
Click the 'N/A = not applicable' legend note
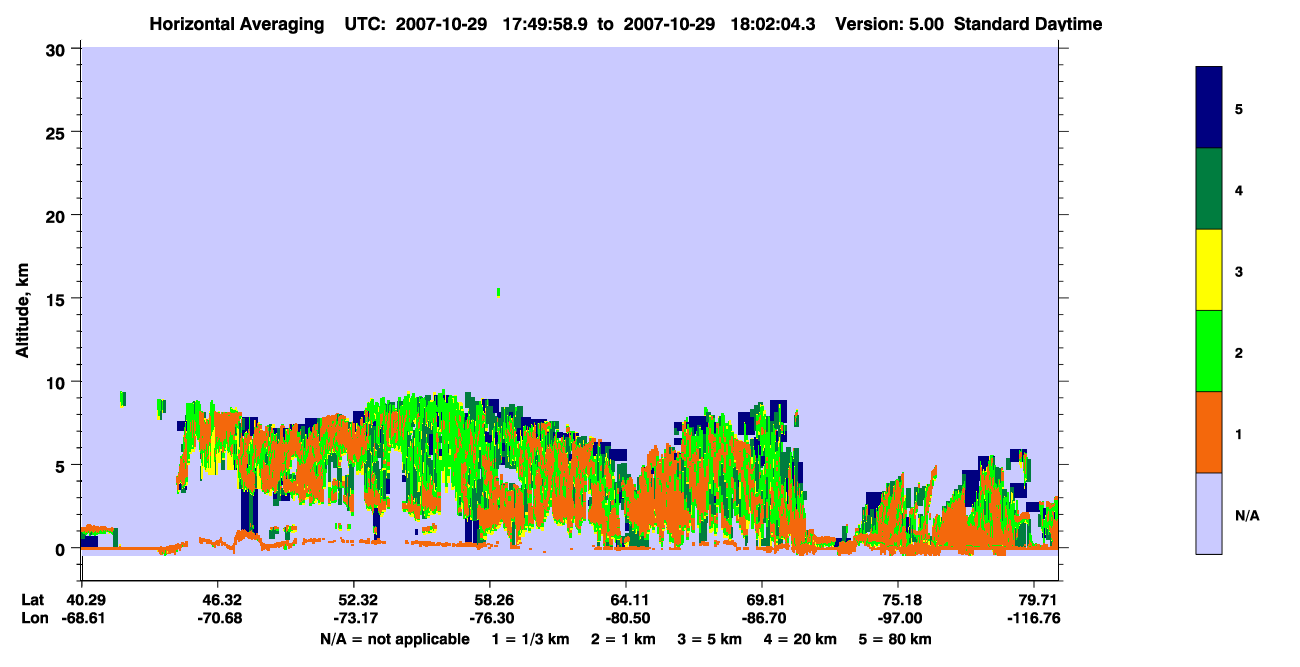pyautogui.click(x=394, y=639)
